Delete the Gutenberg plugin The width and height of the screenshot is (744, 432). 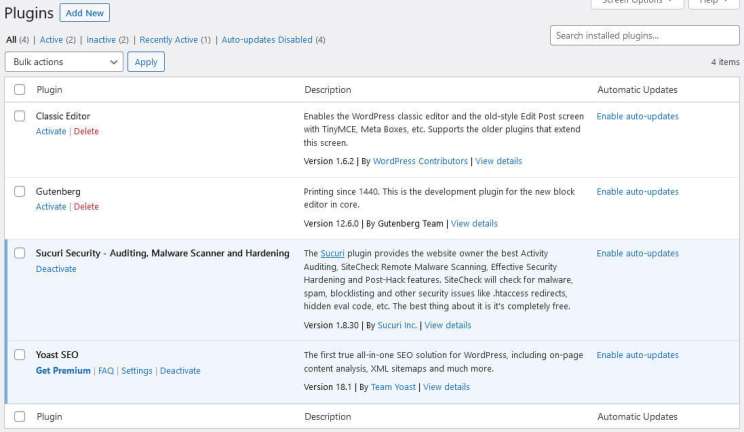(86, 207)
